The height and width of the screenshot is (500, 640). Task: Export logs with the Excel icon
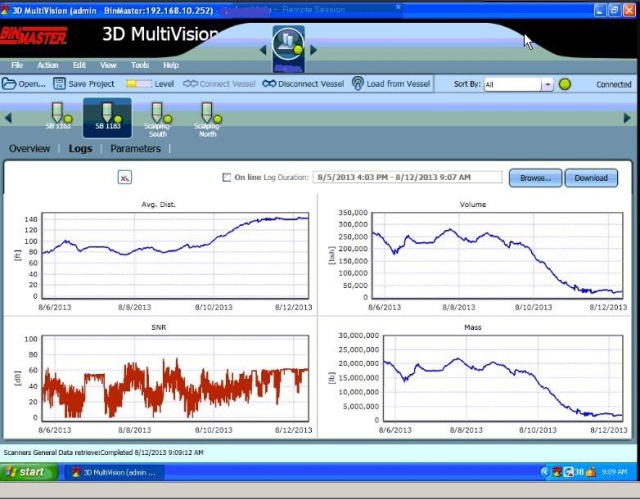pos(124,177)
